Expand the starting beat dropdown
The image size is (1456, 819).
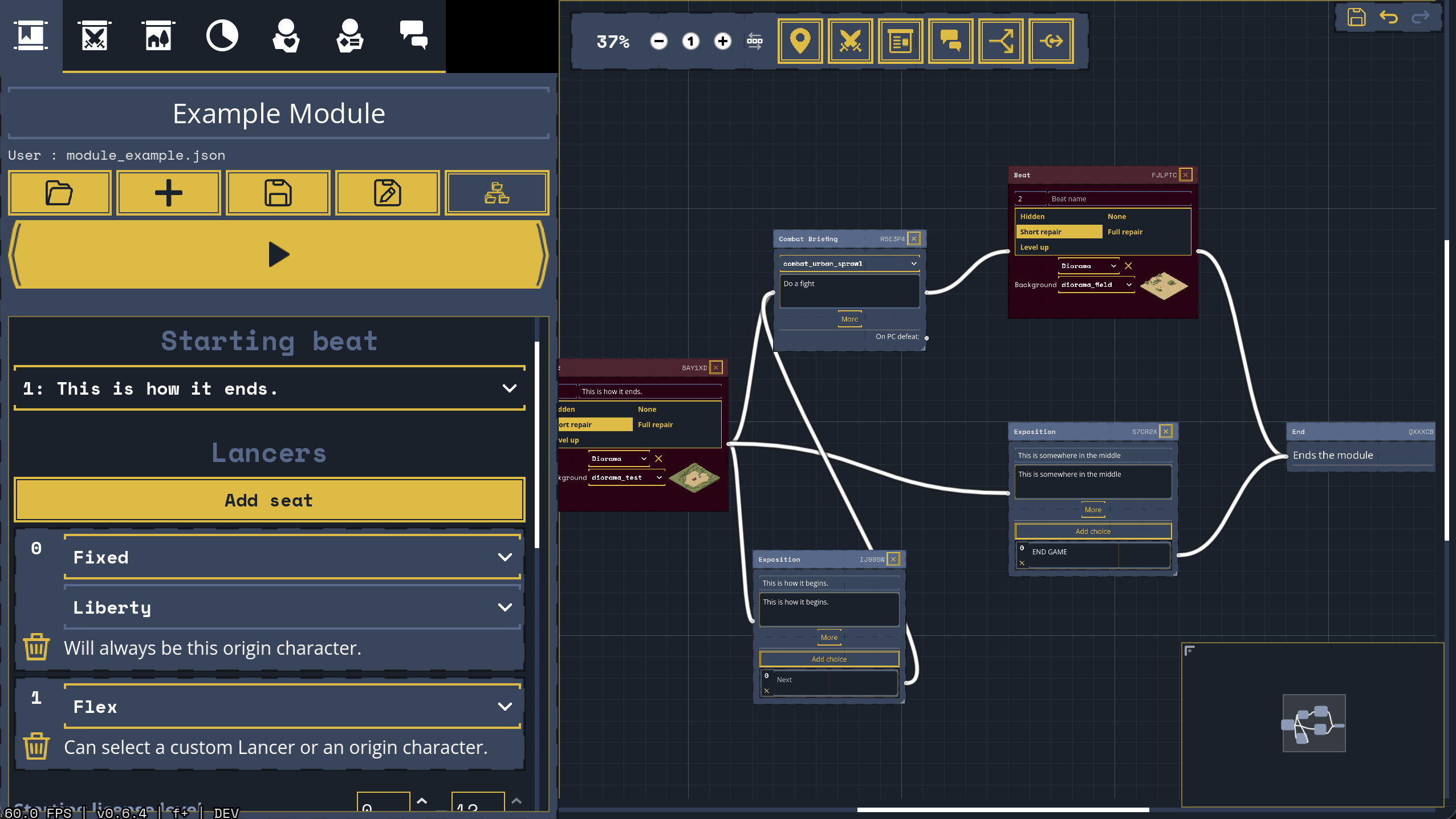click(269, 389)
